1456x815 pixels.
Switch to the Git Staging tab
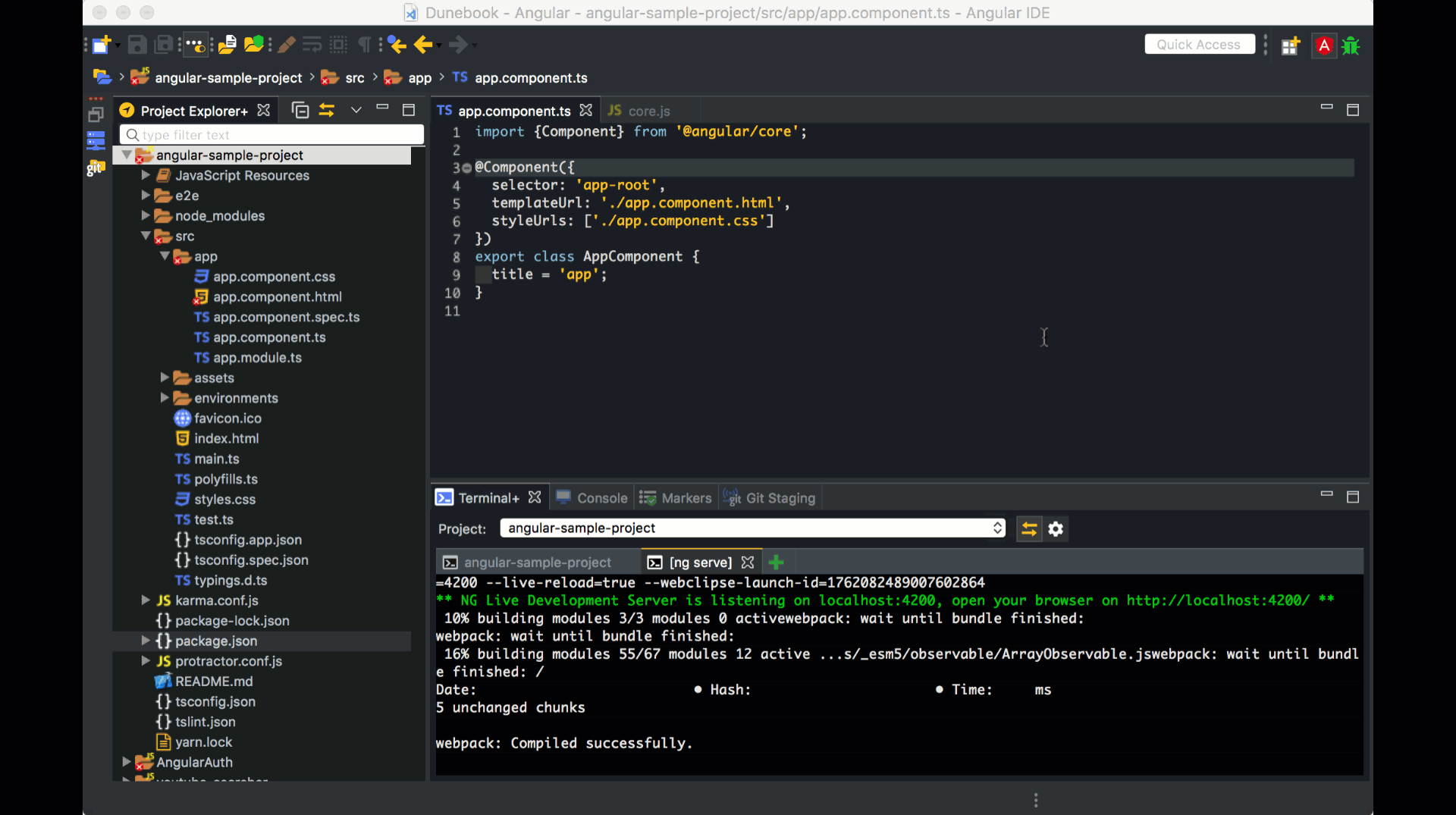pyautogui.click(x=769, y=497)
